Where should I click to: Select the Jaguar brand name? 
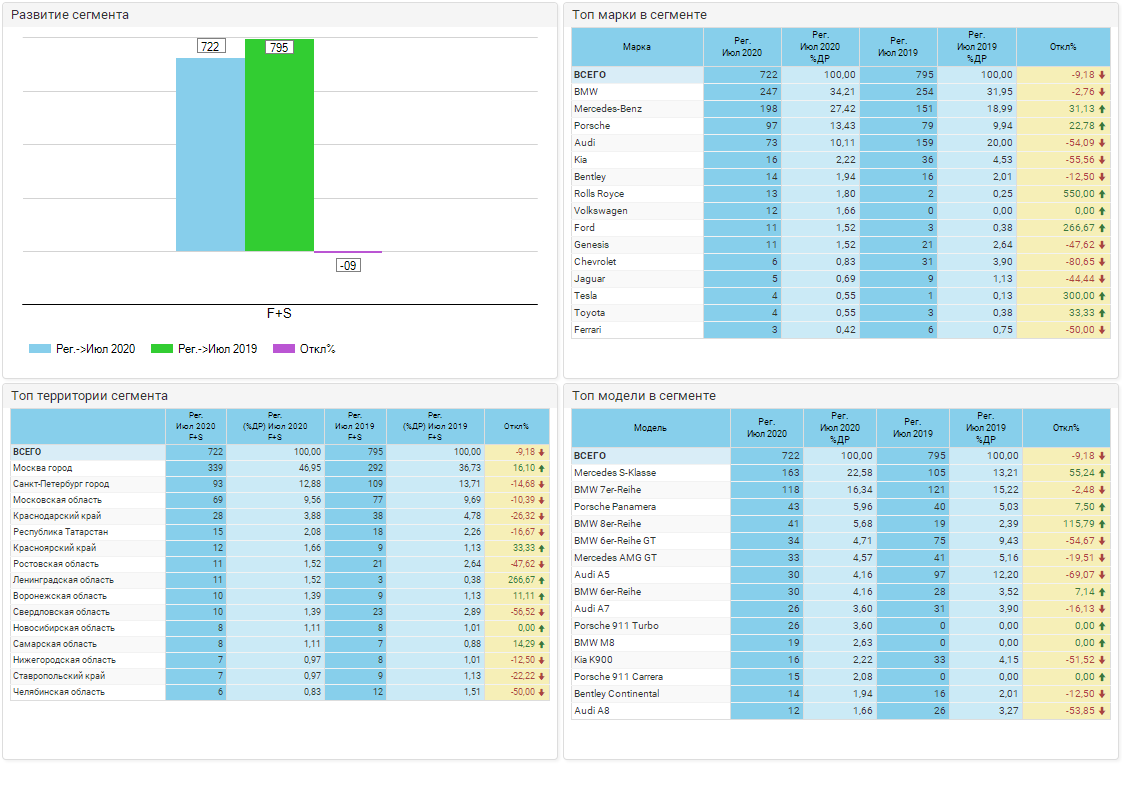click(589, 278)
